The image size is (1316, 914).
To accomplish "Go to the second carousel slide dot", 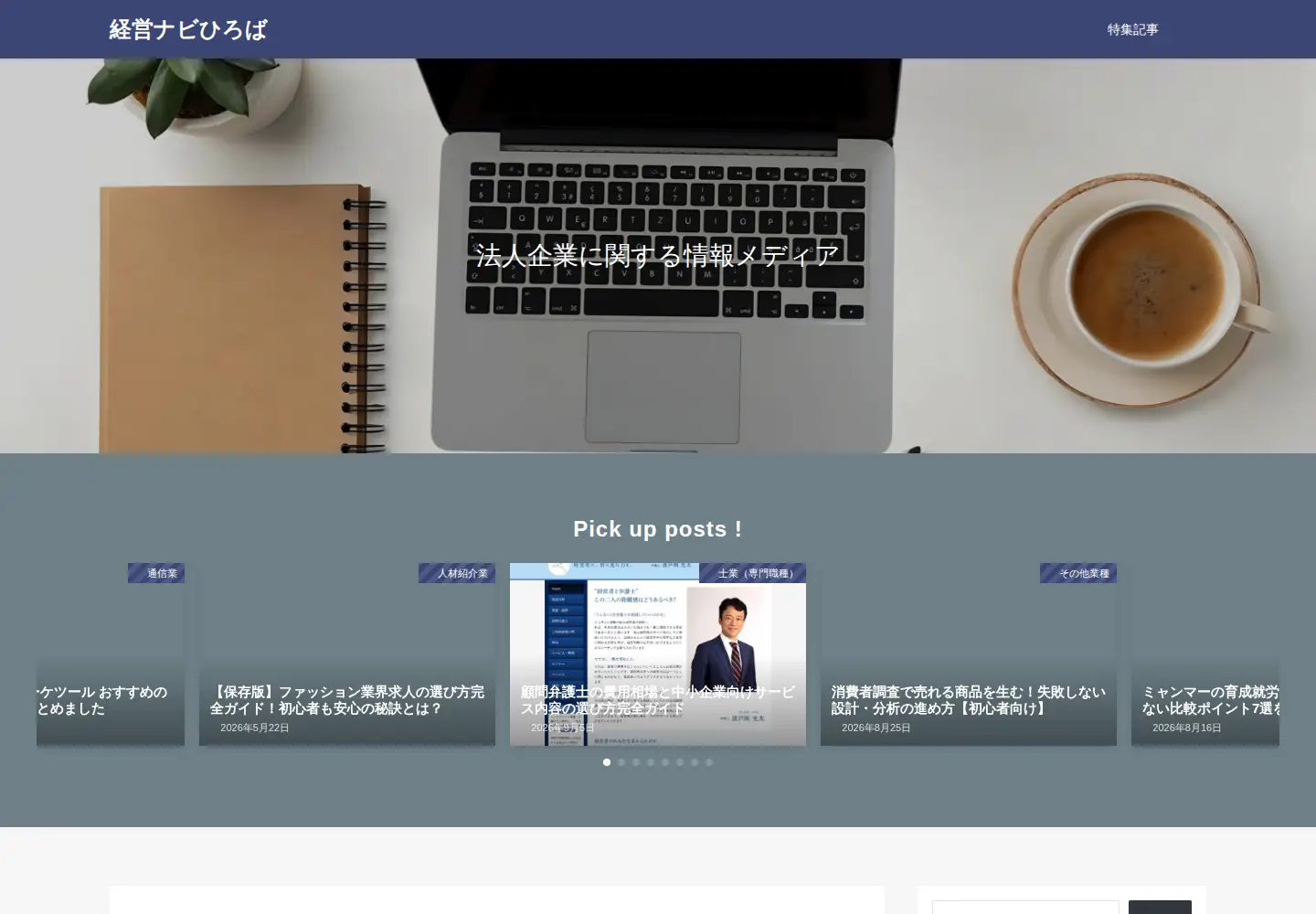I will click(621, 762).
